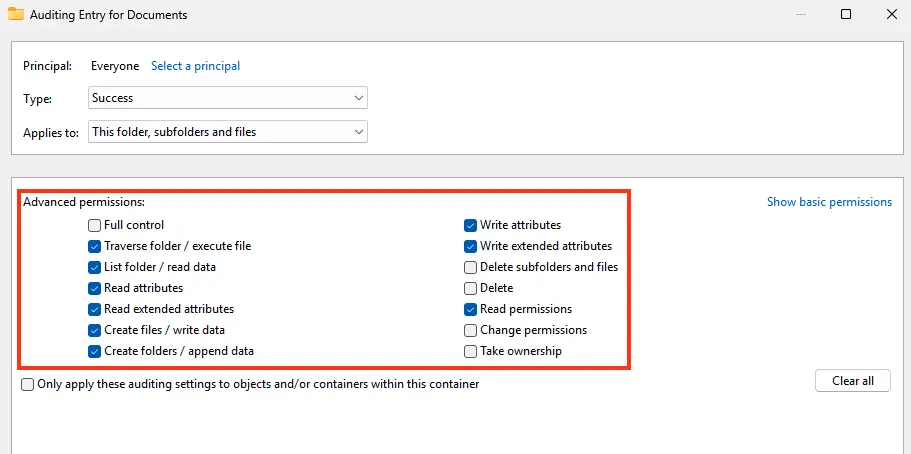
Task: Click the Select a principal link
Action: click(195, 66)
